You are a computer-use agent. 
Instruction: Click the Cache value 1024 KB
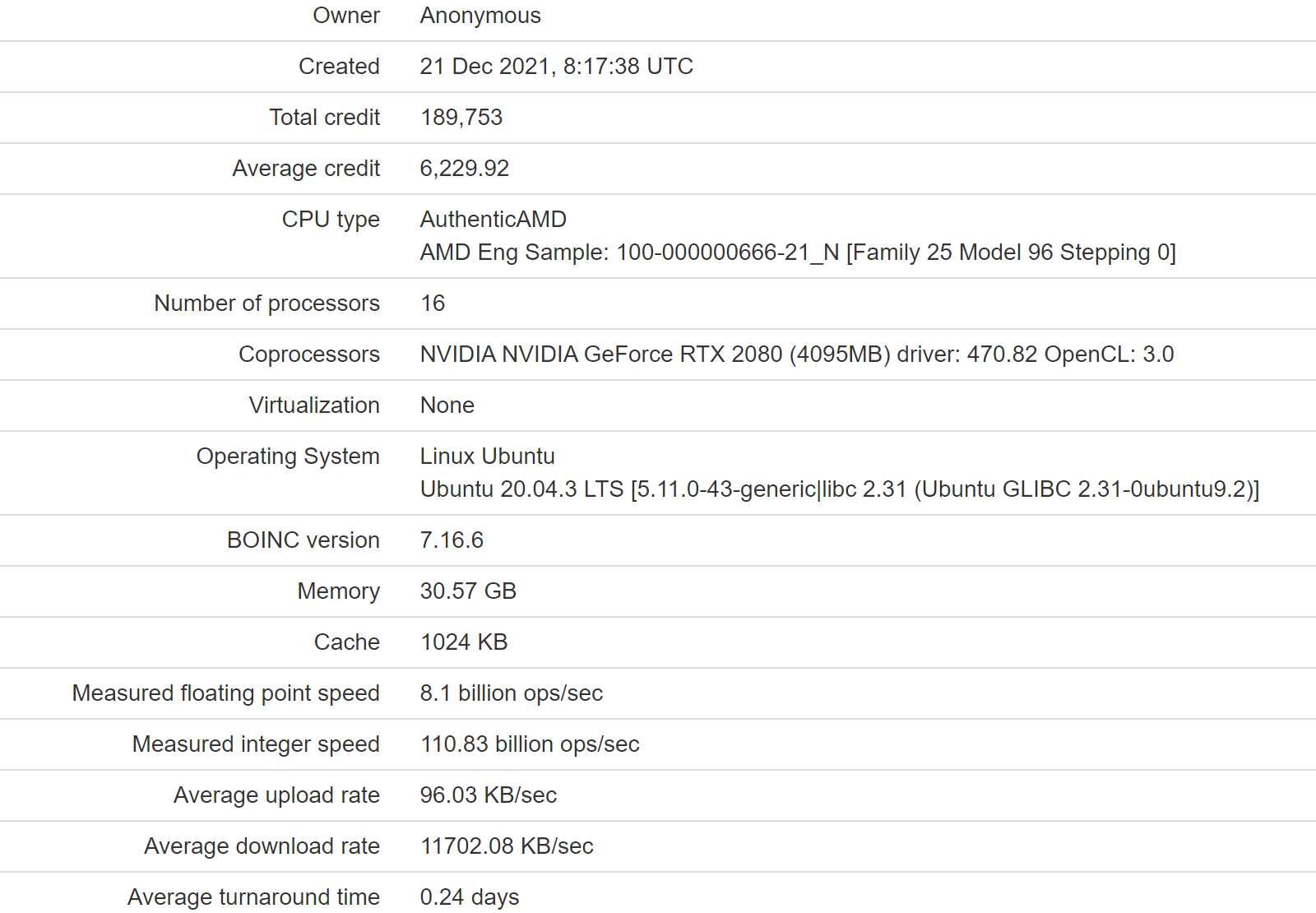pos(464,642)
